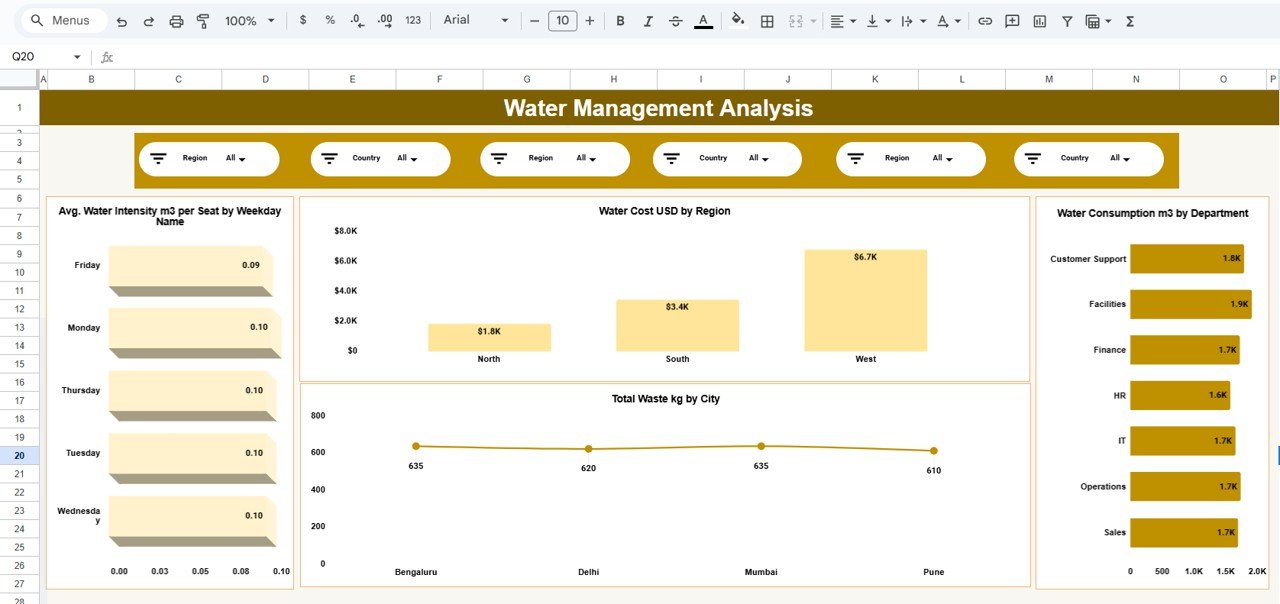Open the Menus button
The width and height of the screenshot is (1280, 604).
pos(62,20)
